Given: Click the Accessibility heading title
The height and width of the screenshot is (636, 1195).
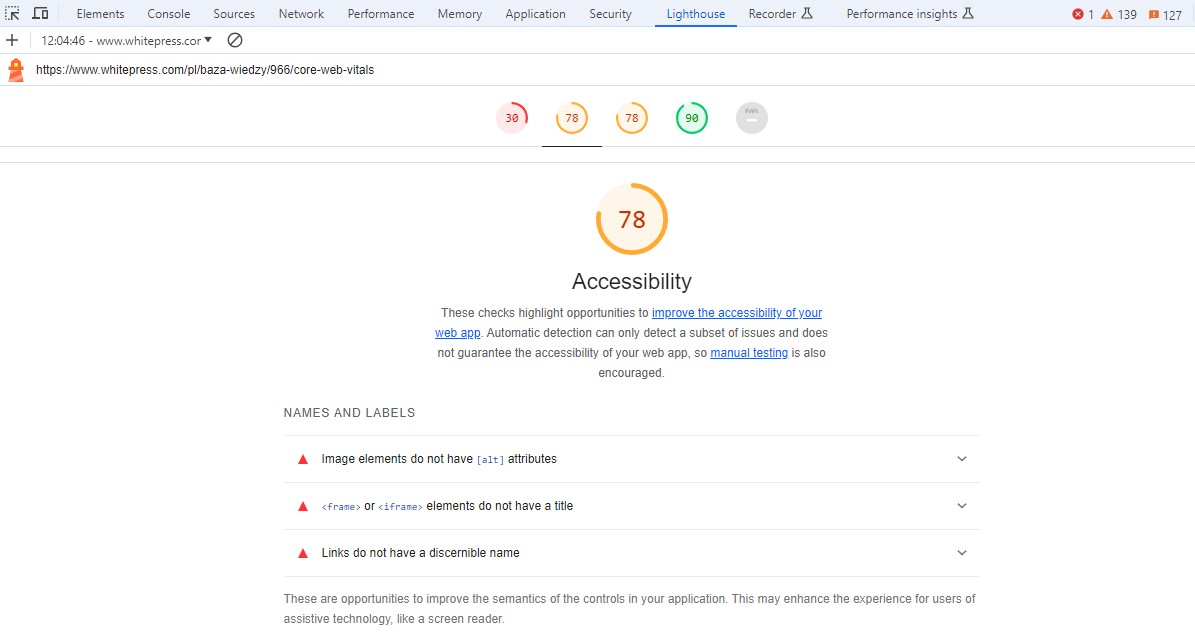Looking at the screenshot, I should pyautogui.click(x=632, y=282).
